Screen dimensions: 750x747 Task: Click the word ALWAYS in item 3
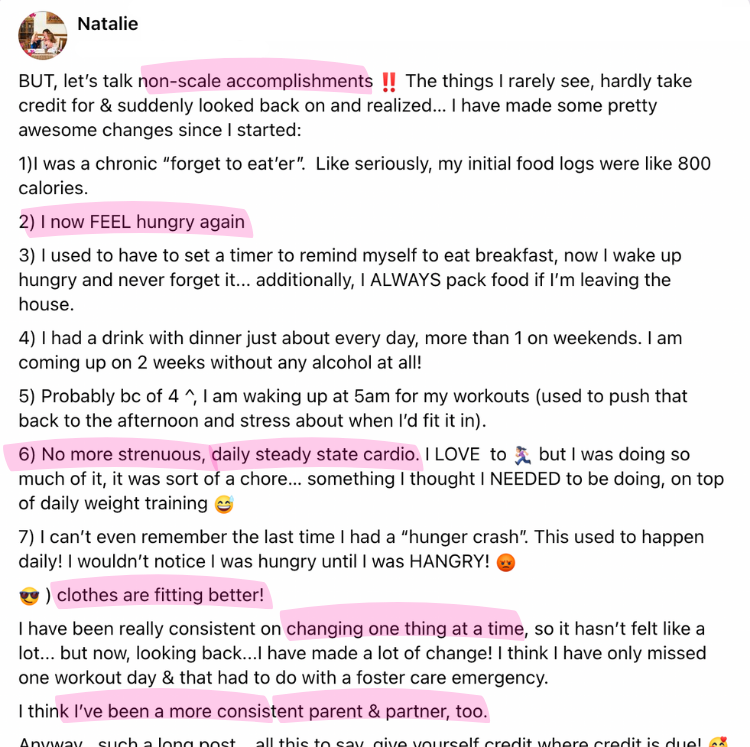[405, 280]
